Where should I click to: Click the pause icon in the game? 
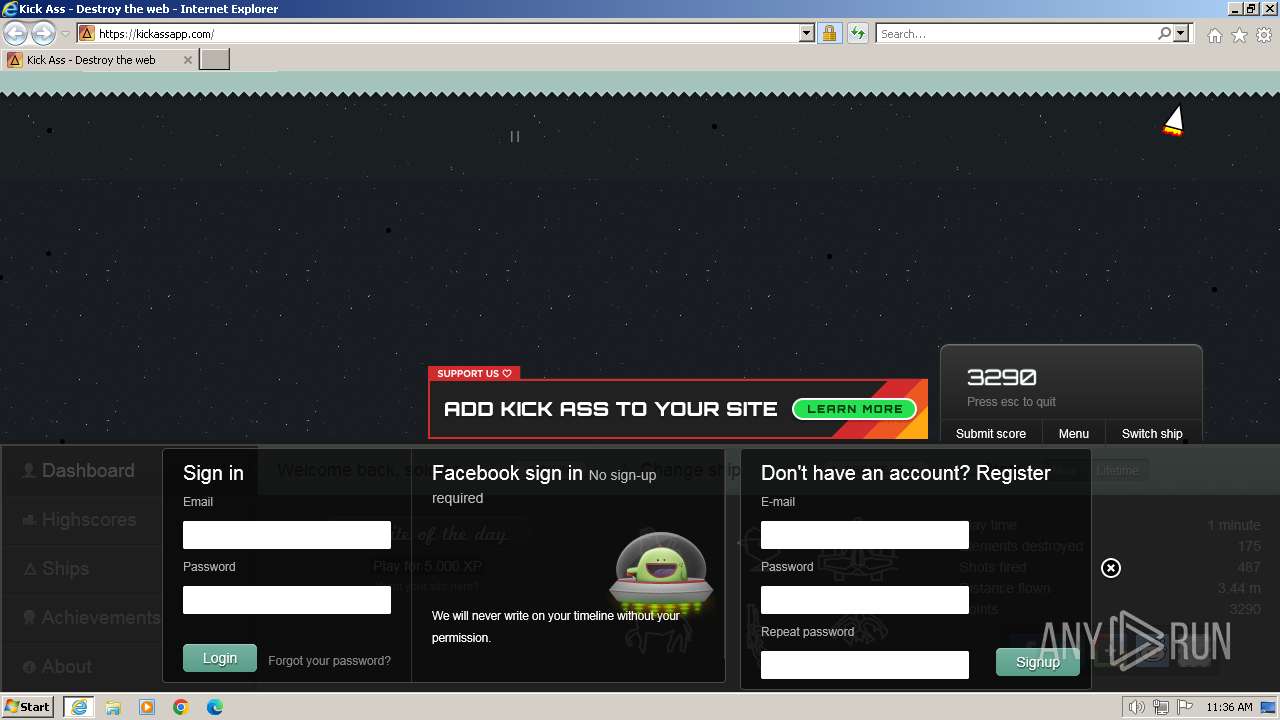click(514, 136)
